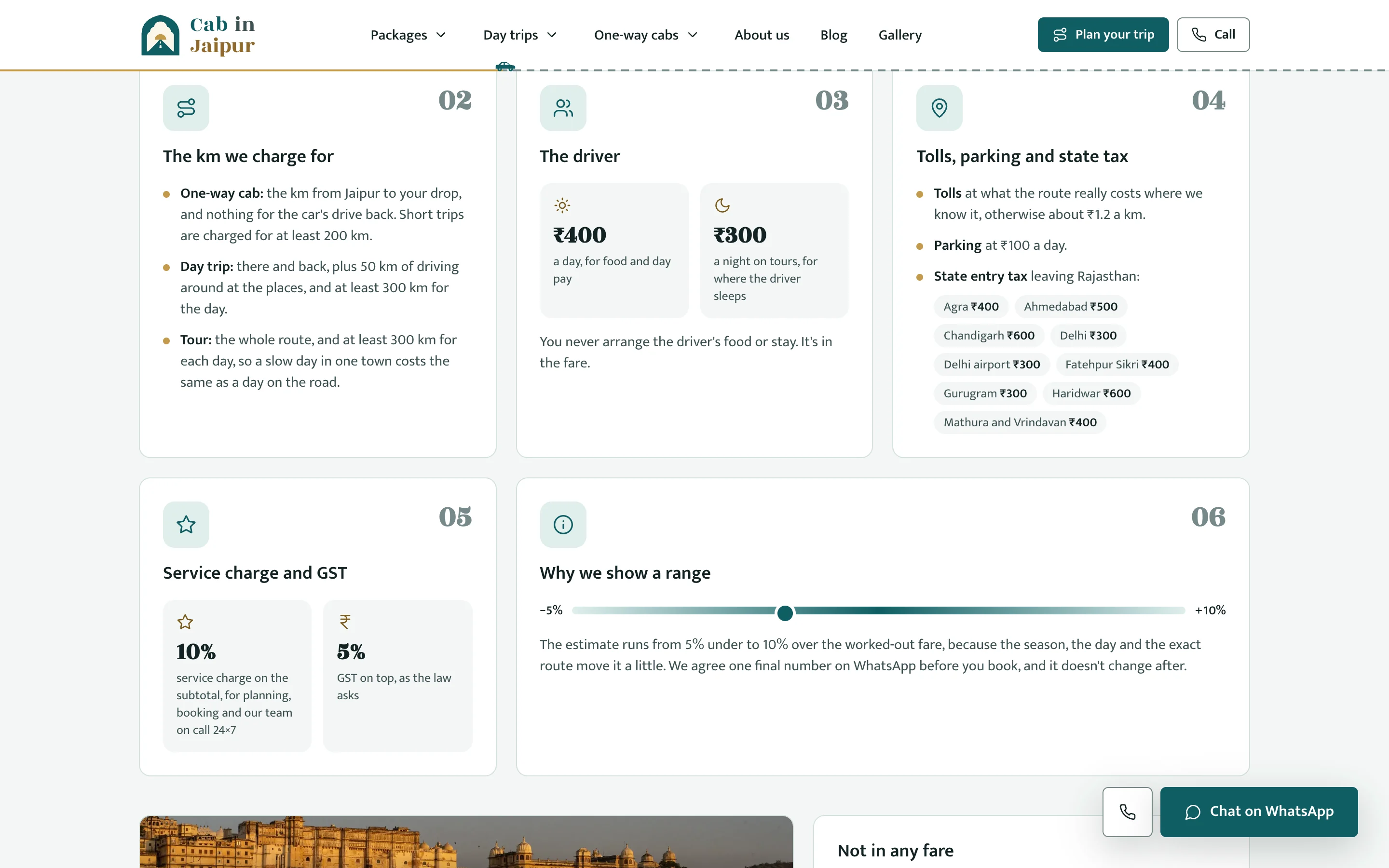
Task: Click the Ahmedabad ₹500 tax chip
Action: 1071,307
